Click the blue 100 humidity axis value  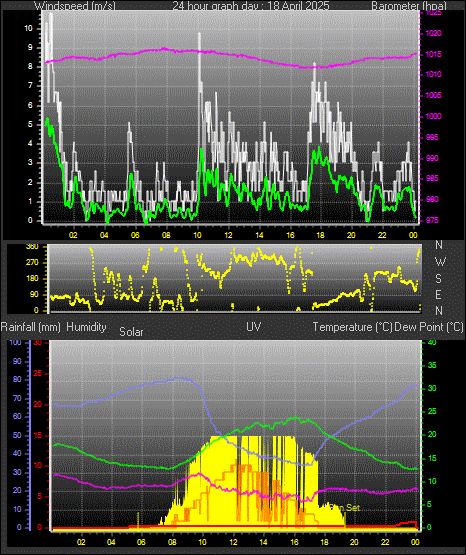16,343
